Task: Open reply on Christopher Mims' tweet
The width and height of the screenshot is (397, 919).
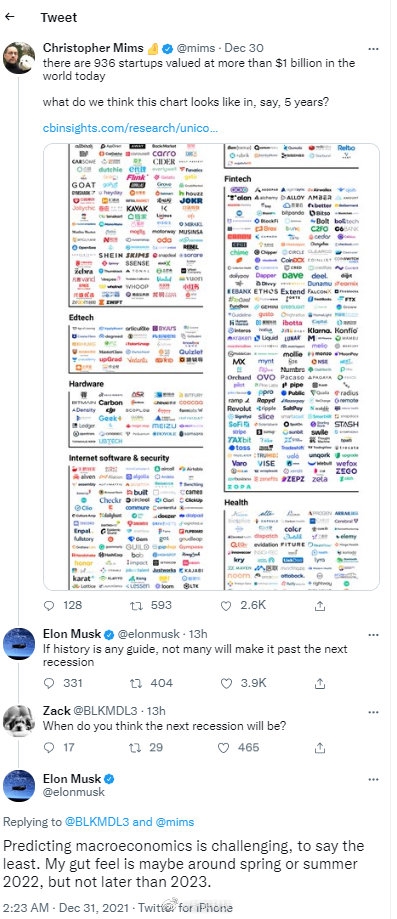Action: click(x=49, y=605)
